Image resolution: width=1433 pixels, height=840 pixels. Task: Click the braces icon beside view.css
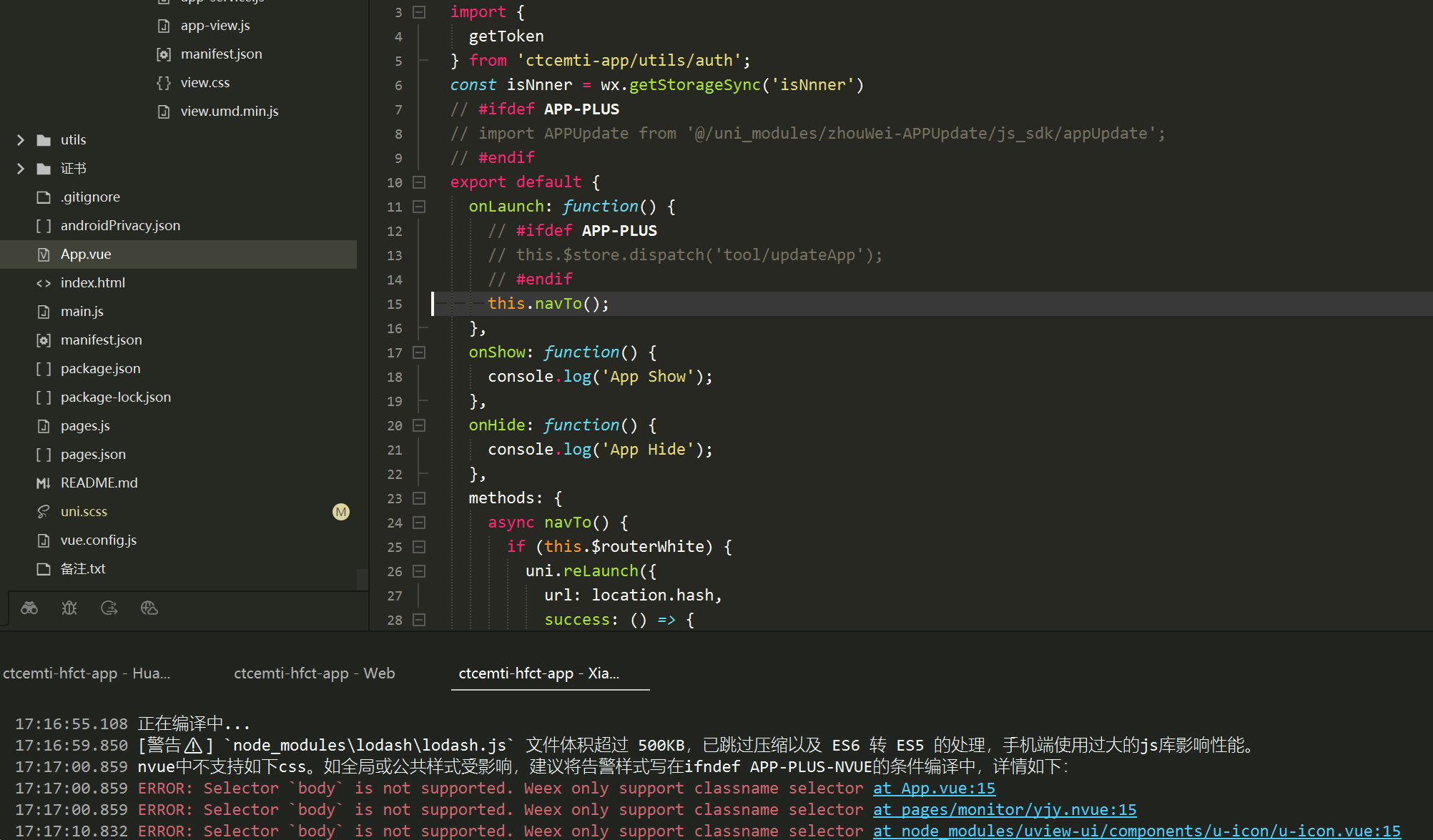click(x=162, y=82)
